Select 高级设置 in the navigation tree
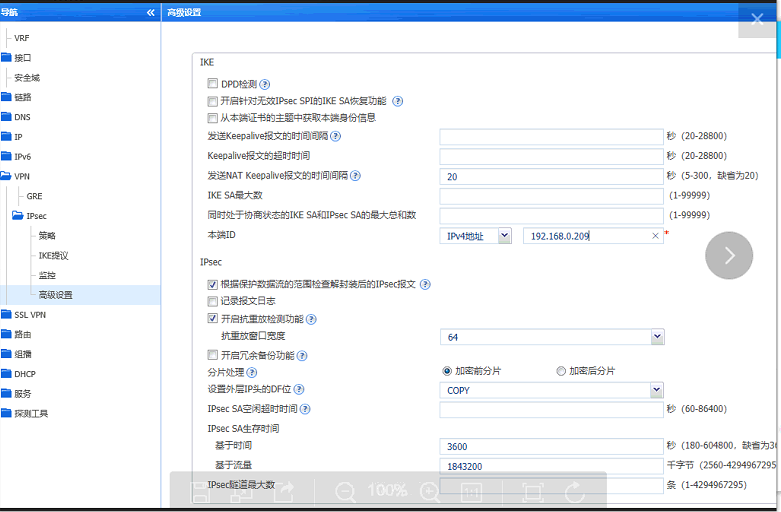This screenshot has width=781, height=512. tap(55, 295)
